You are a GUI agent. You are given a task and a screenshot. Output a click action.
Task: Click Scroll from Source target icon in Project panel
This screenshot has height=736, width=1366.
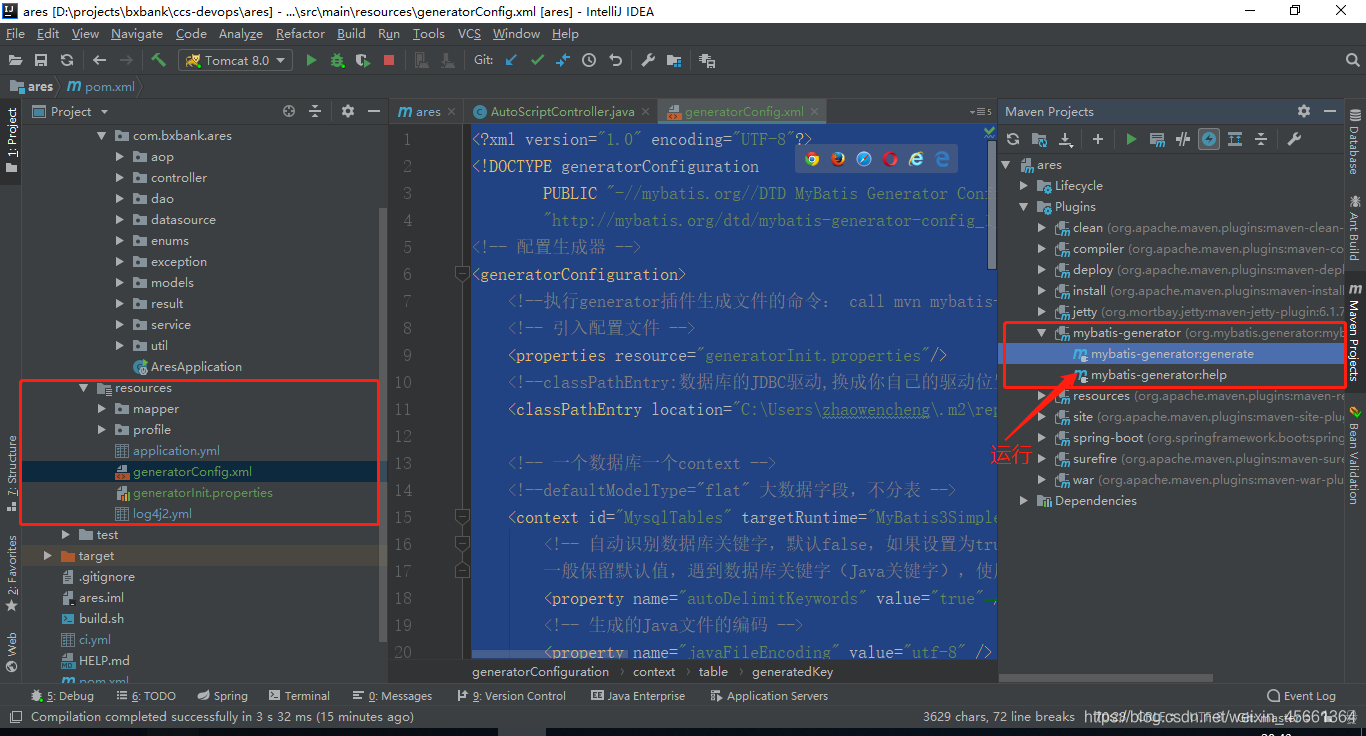tap(289, 111)
